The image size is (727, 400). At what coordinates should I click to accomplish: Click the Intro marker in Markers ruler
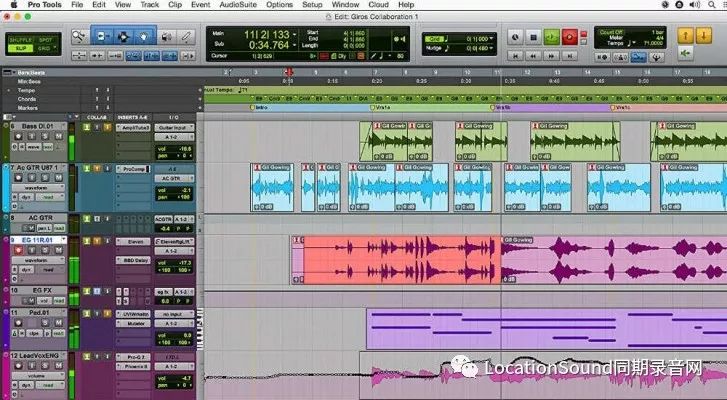258,108
